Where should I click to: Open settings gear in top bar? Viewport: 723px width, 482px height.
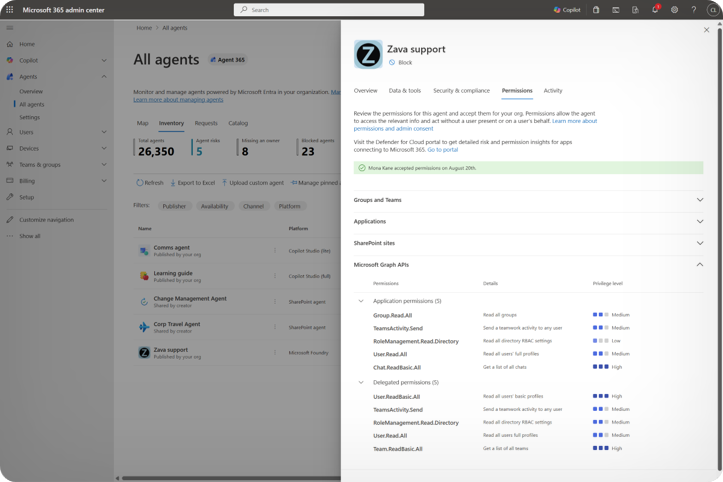click(x=674, y=9)
